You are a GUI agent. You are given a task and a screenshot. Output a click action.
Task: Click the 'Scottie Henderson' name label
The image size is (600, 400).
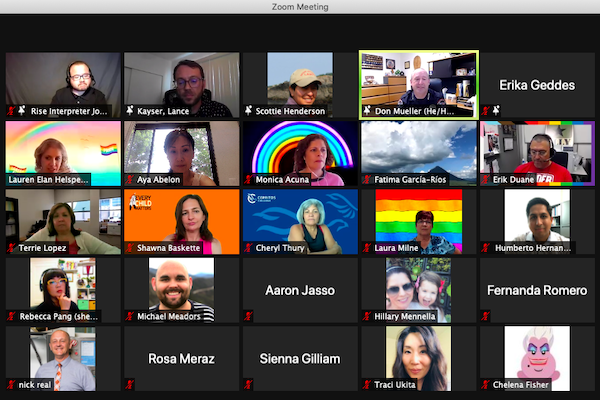pos(290,111)
